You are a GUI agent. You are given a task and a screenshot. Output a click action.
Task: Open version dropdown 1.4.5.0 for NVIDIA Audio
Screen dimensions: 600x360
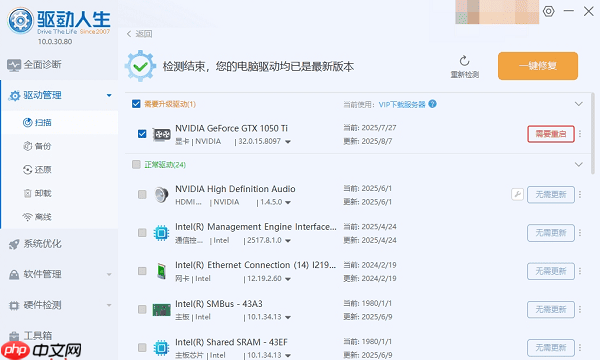click(x=288, y=202)
